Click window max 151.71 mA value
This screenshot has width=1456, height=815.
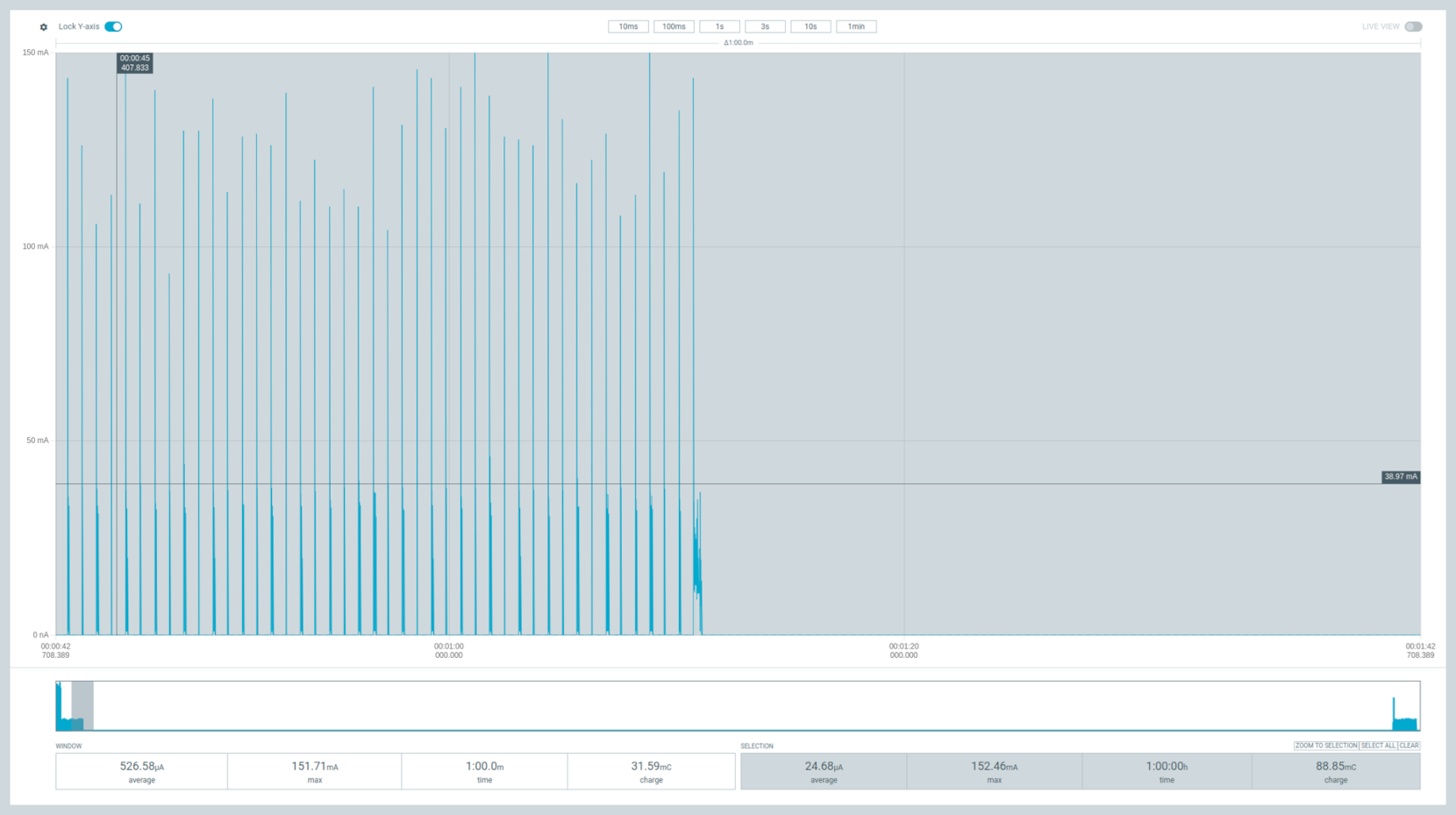tap(314, 767)
